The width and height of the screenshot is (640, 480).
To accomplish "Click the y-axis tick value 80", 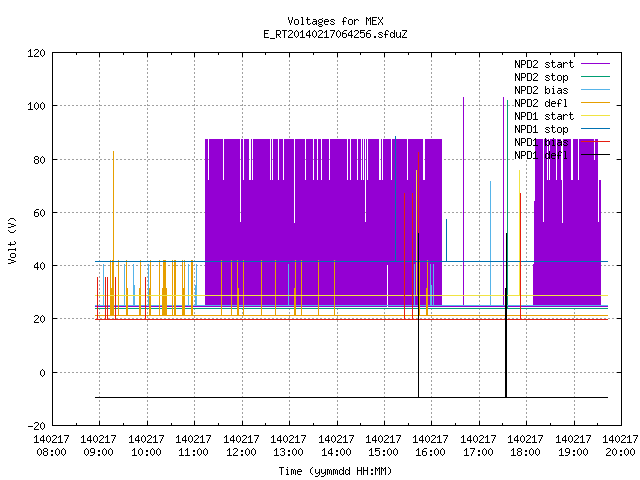I will (40, 160).
